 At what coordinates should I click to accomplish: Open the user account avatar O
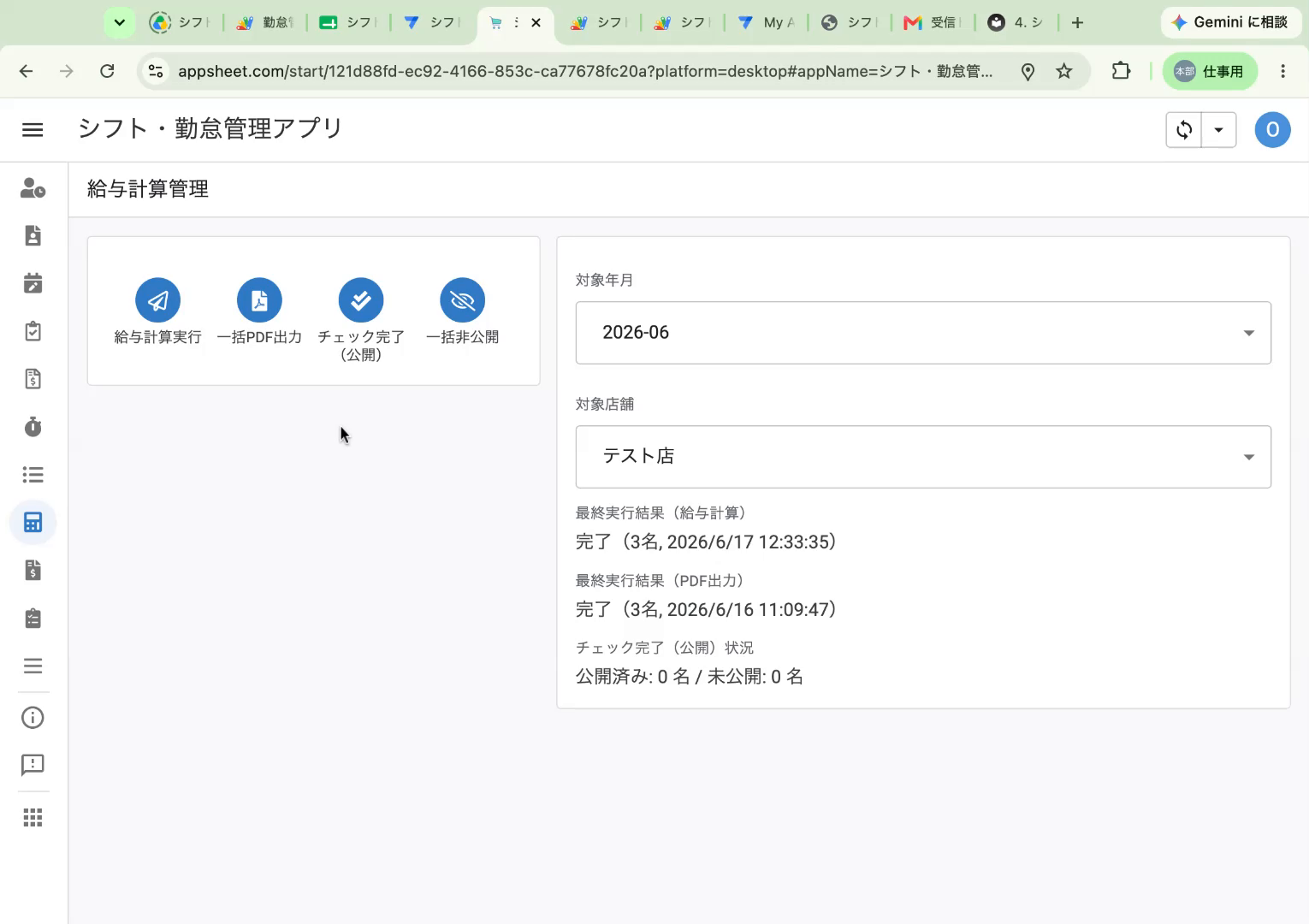1272,130
